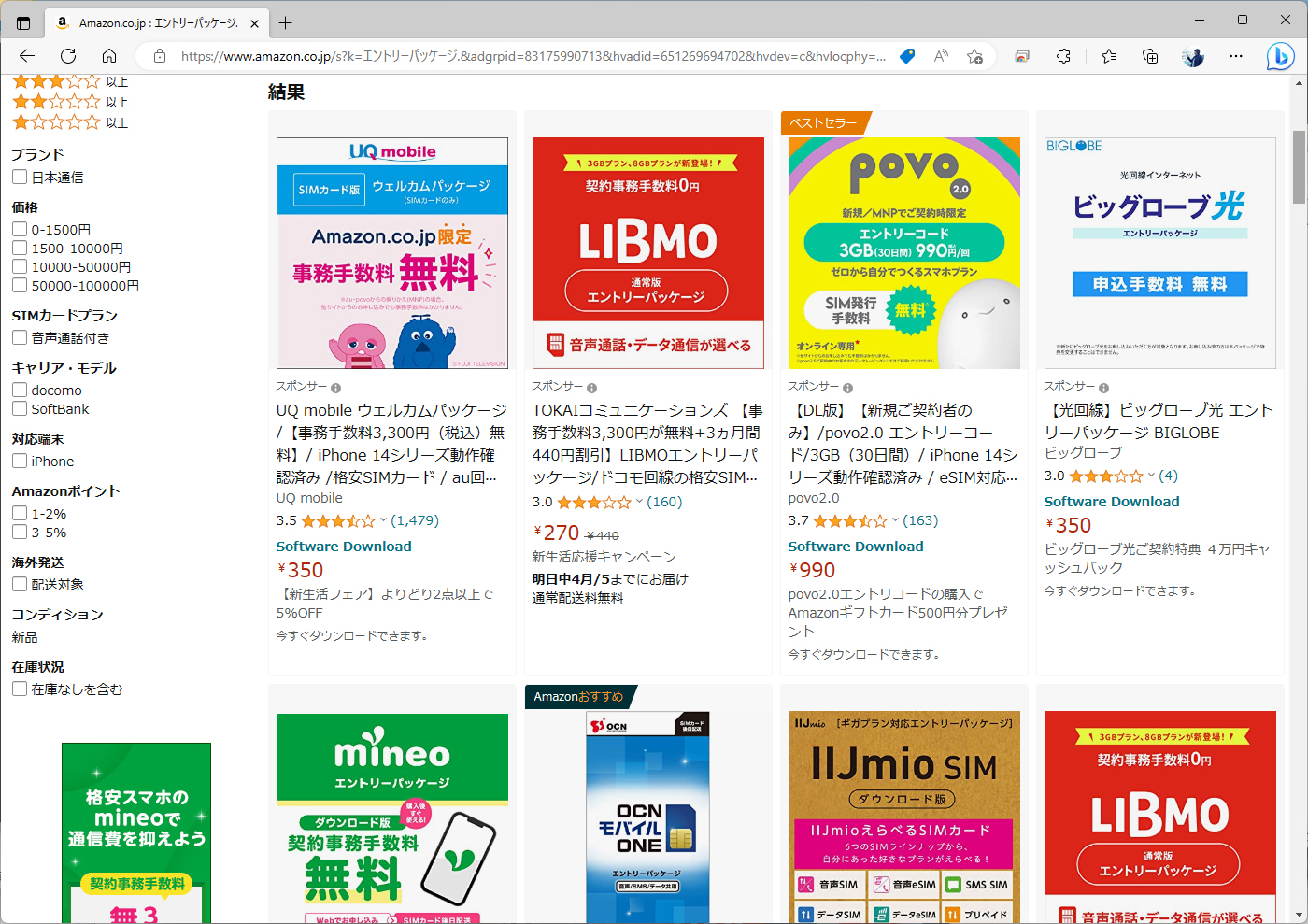This screenshot has height=924, width=1308.
Task: Enable the 音声通話付き SIM plan filter
Action: [19, 337]
